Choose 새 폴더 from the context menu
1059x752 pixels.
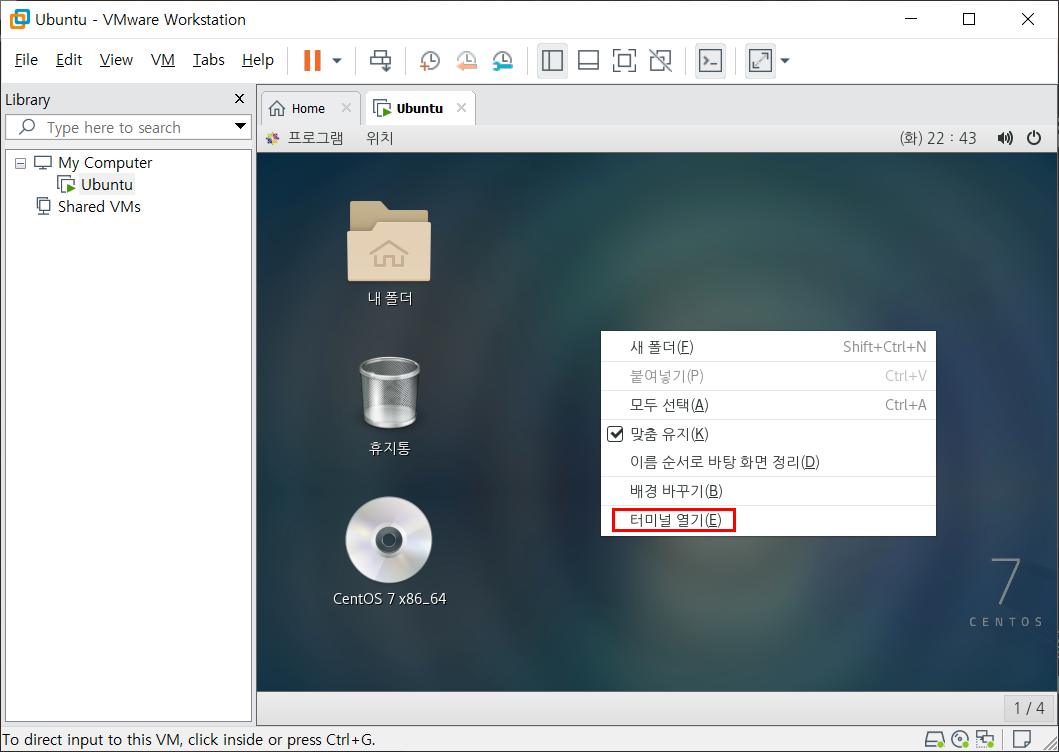tap(769, 347)
